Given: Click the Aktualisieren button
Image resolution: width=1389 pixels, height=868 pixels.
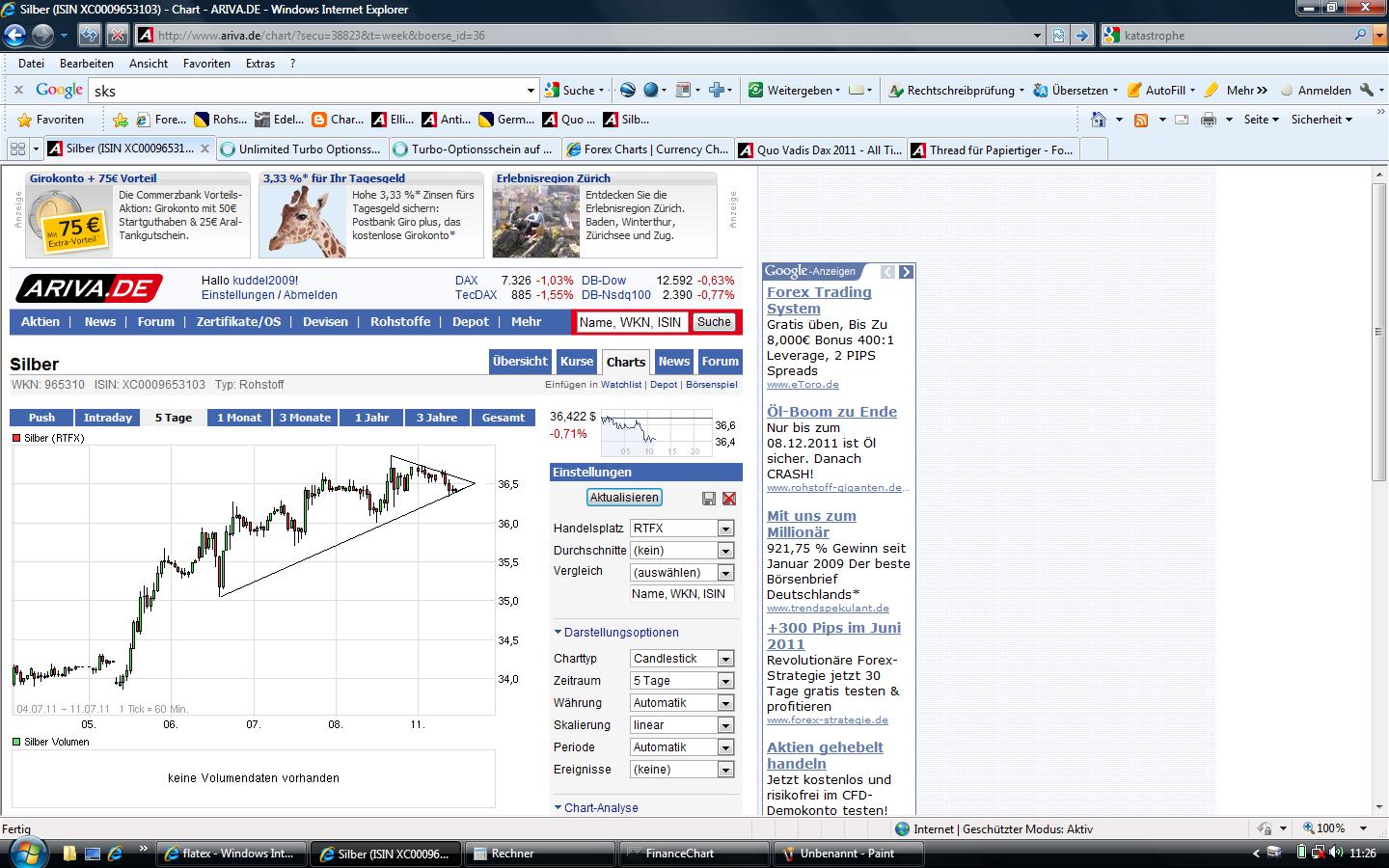Looking at the screenshot, I should click(x=624, y=498).
